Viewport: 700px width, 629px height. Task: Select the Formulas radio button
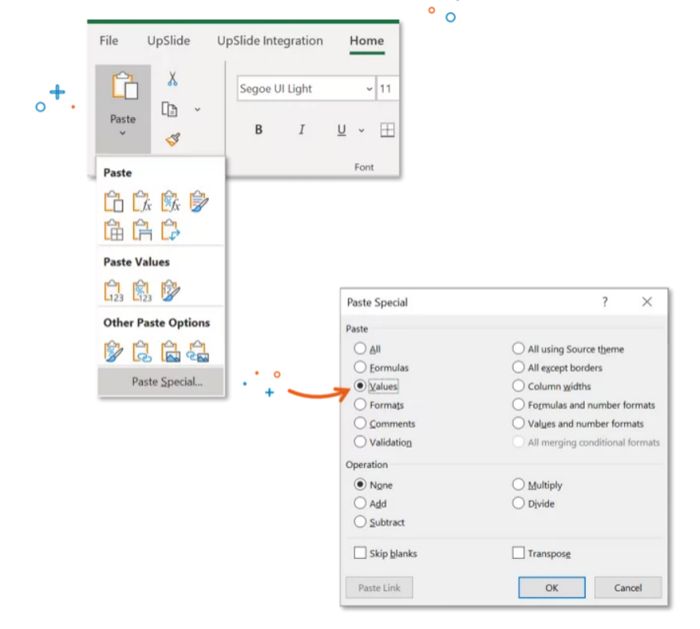(360, 367)
